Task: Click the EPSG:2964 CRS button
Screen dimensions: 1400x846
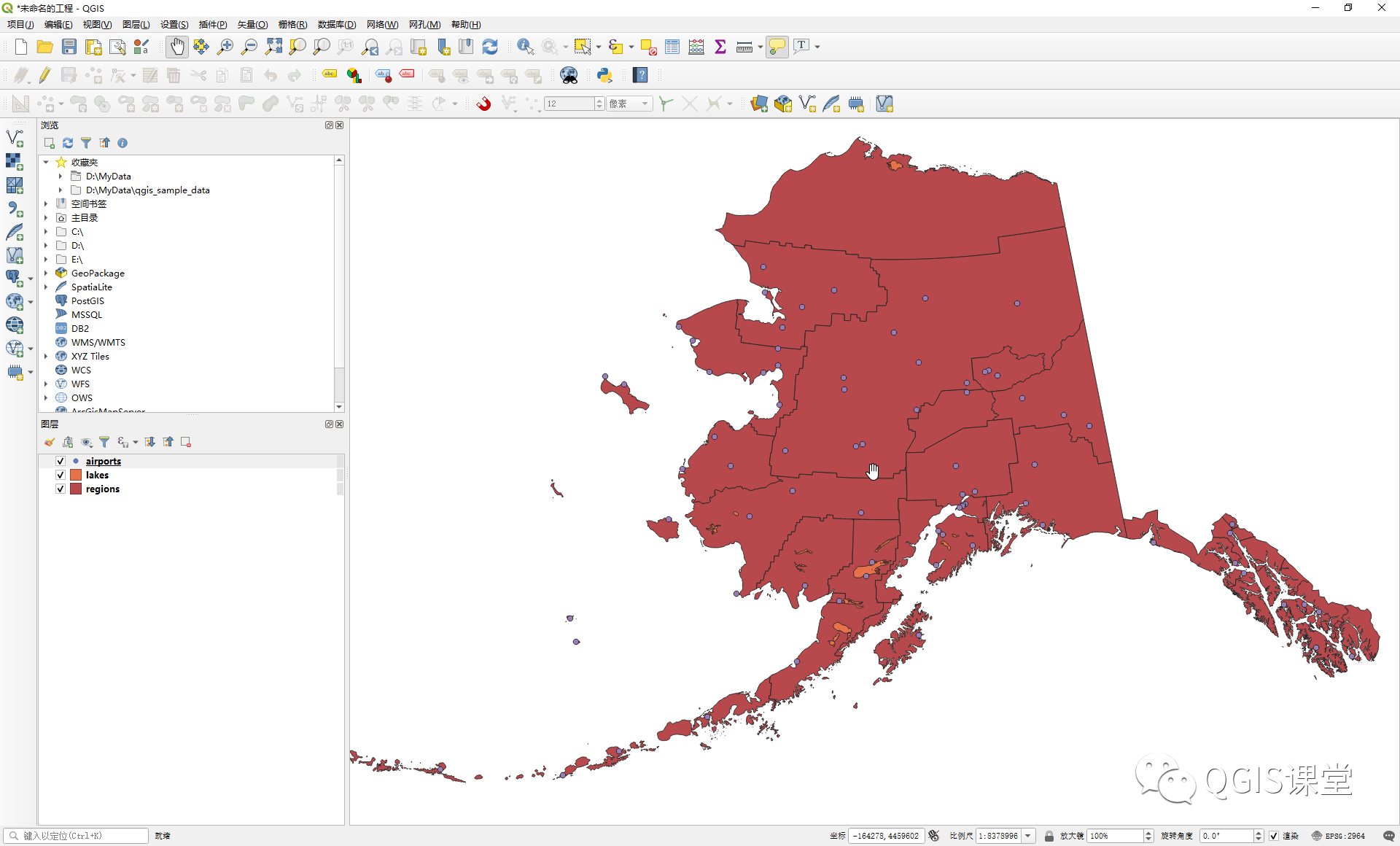Action: click(x=1339, y=836)
